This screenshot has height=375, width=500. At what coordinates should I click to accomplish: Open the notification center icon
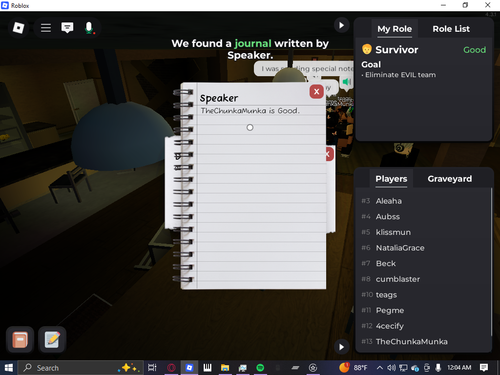[484, 368]
